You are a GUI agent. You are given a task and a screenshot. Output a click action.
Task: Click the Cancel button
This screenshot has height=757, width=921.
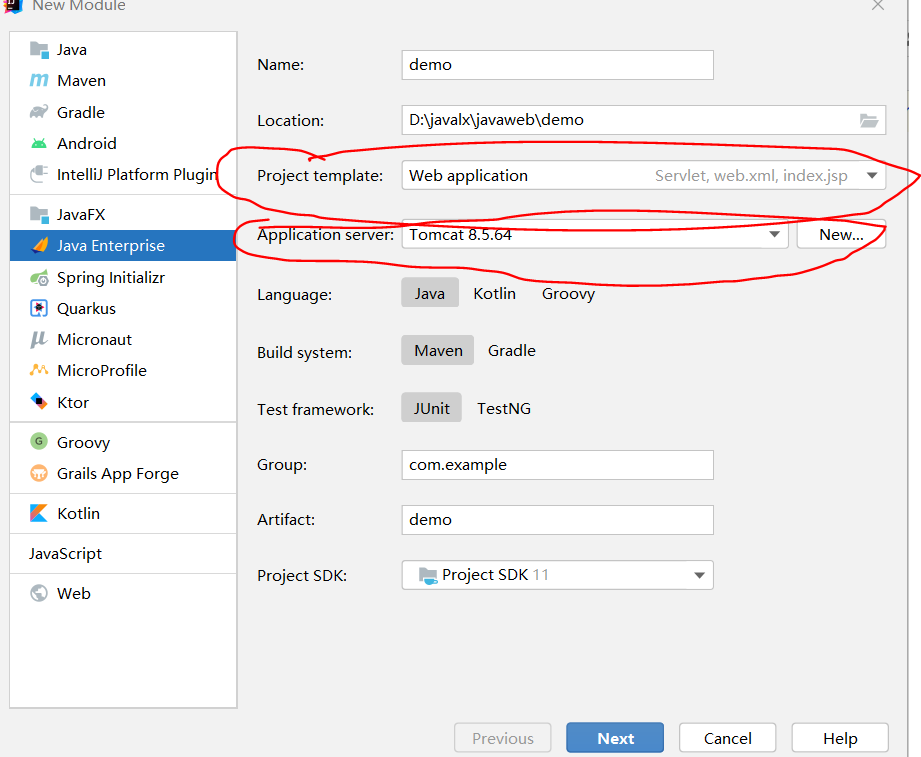pos(727,738)
